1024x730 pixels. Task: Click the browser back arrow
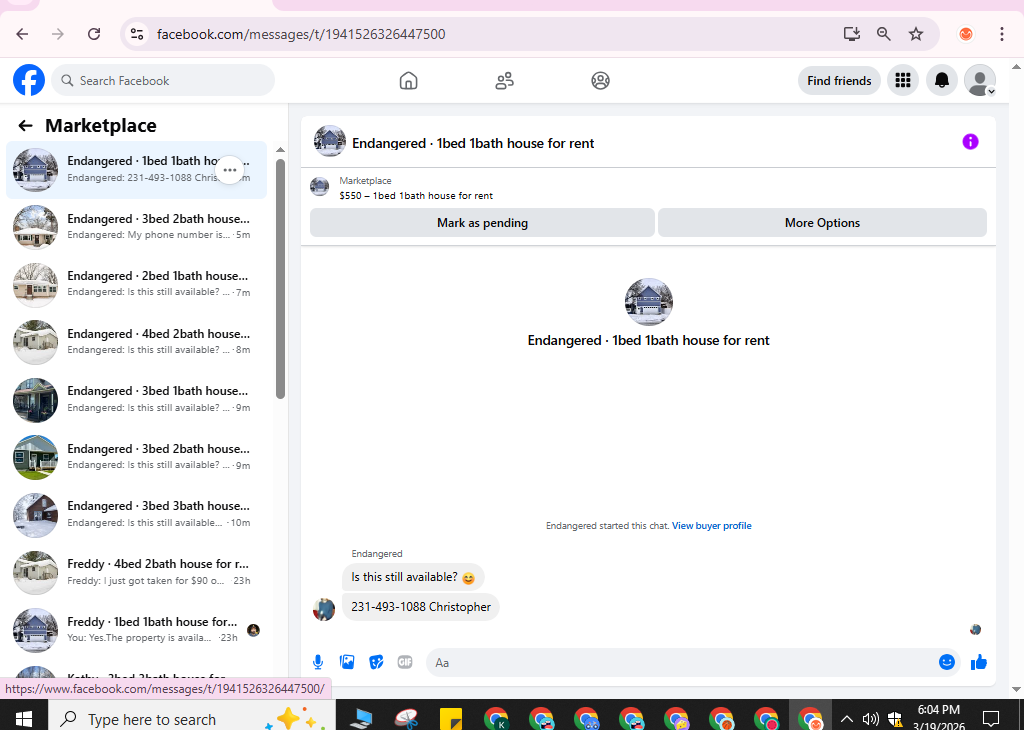point(22,34)
